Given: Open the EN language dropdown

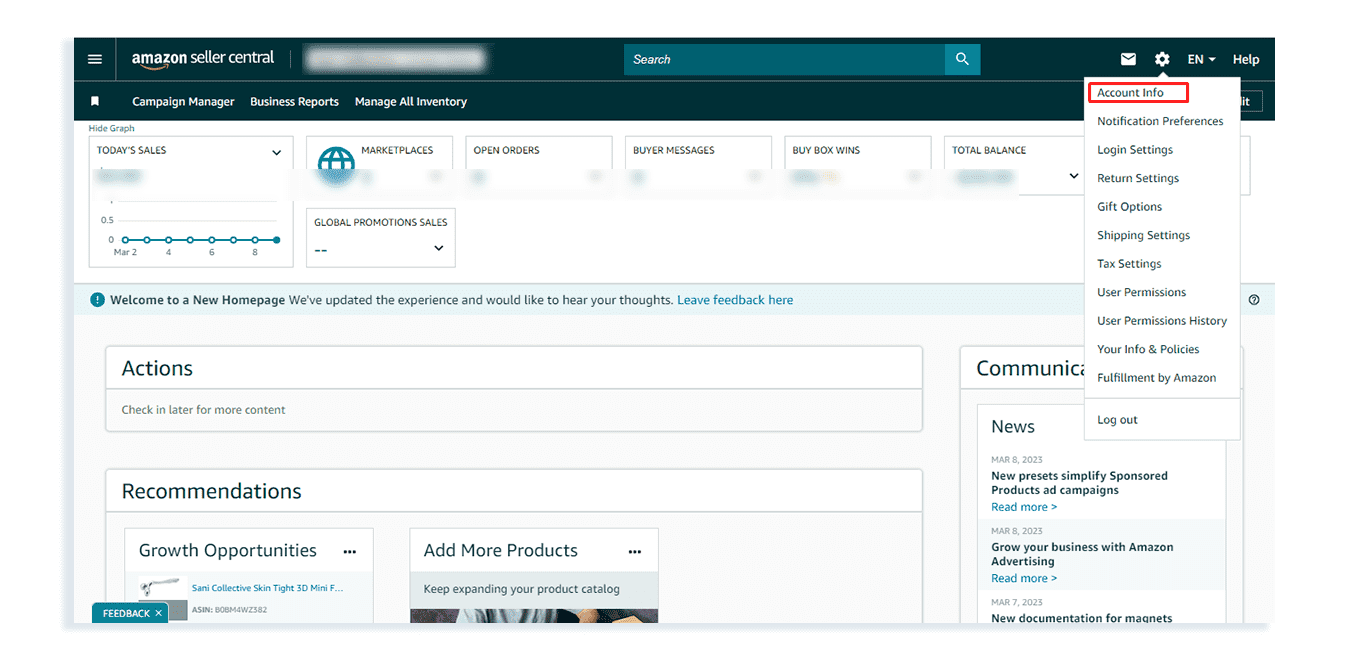Looking at the screenshot, I should click(1200, 58).
